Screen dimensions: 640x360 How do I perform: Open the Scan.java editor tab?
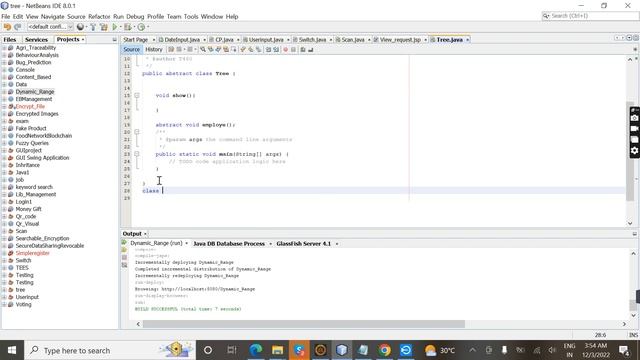pos(353,40)
